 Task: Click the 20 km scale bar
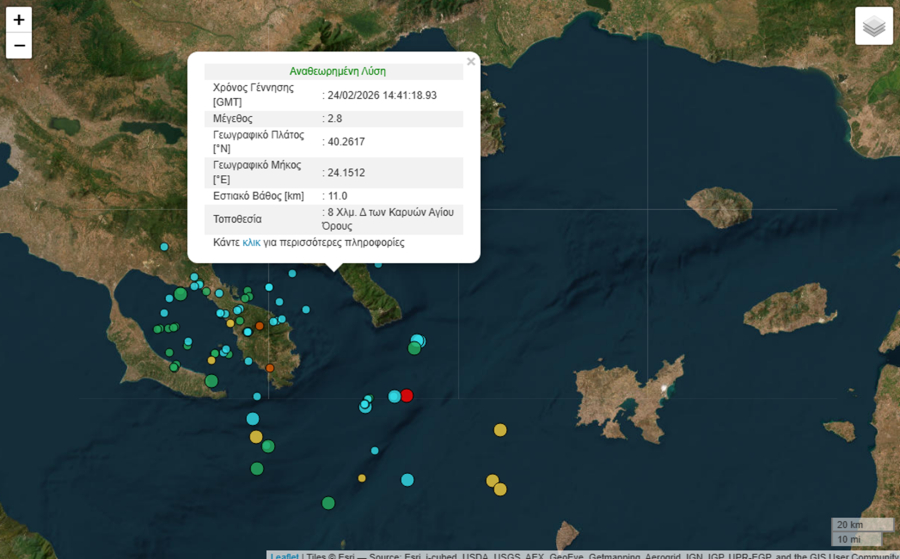pos(861,525)
